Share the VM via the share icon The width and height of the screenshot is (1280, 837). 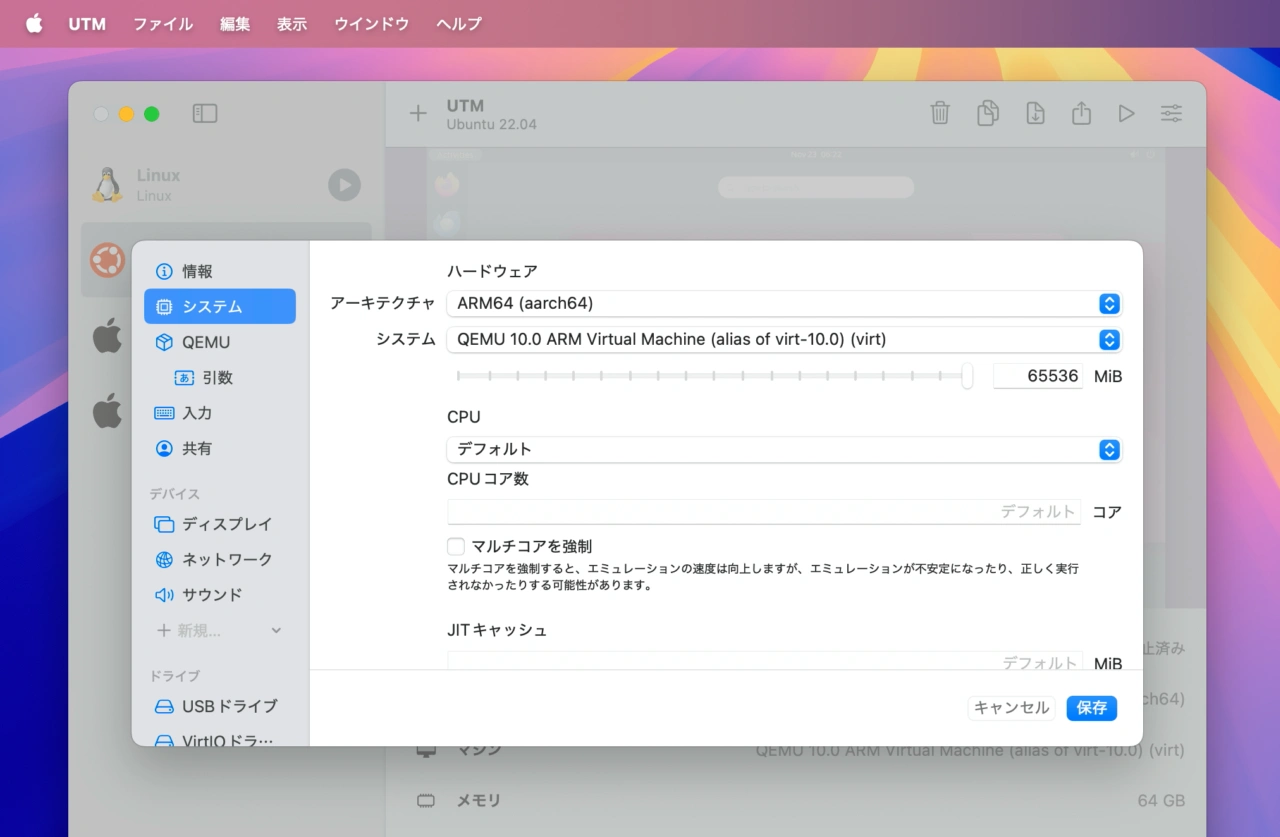[1080, 113]
